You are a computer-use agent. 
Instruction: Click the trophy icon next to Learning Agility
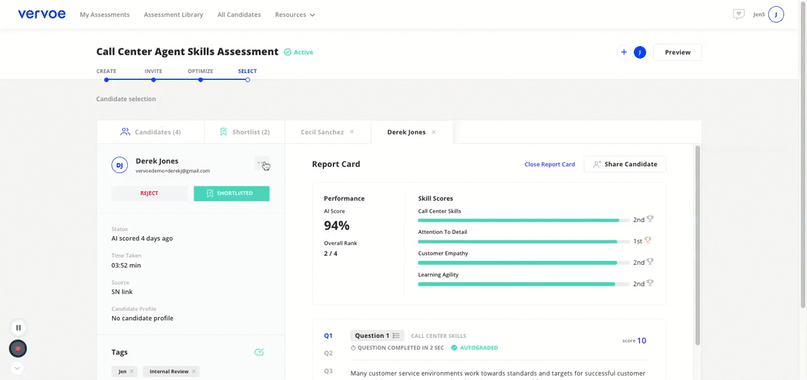click(650, 283)
